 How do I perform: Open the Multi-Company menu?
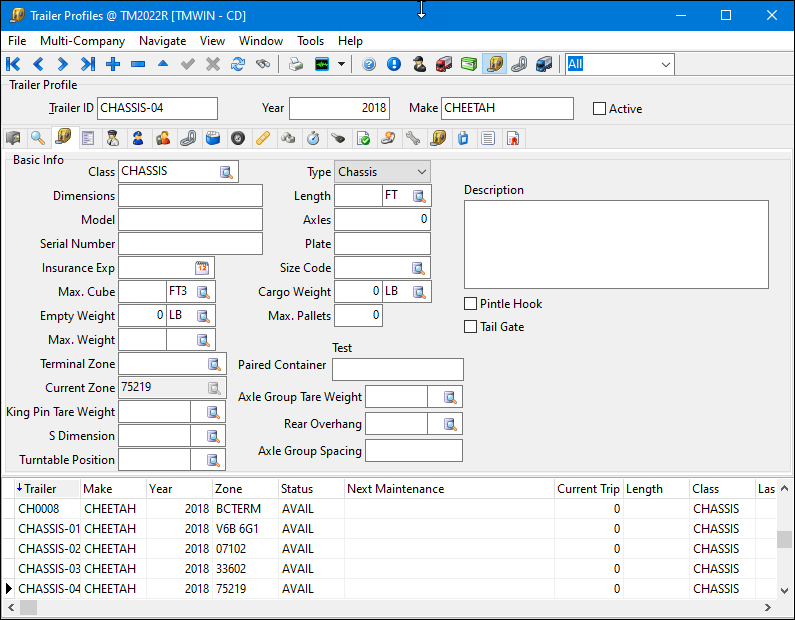82,41
